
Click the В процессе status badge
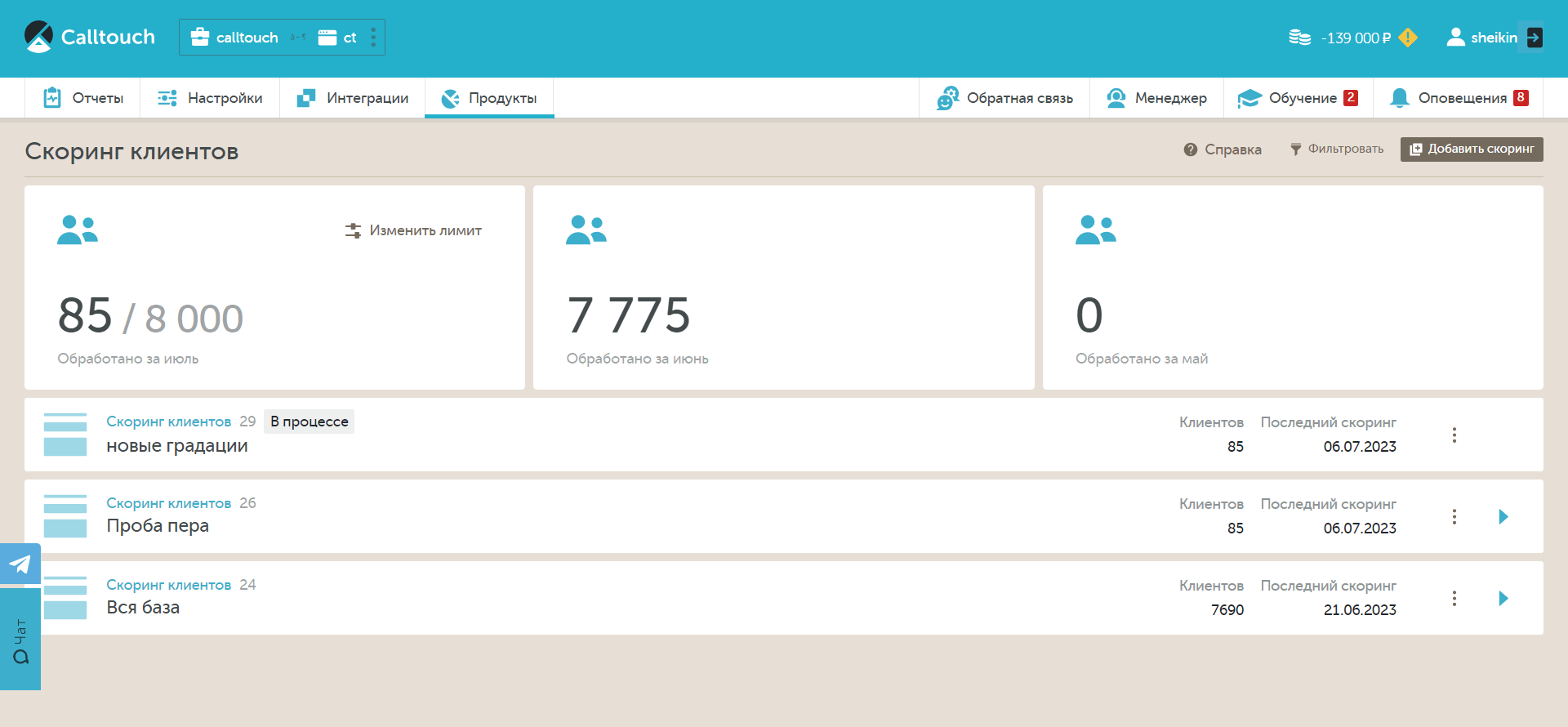tap(310, 421)
